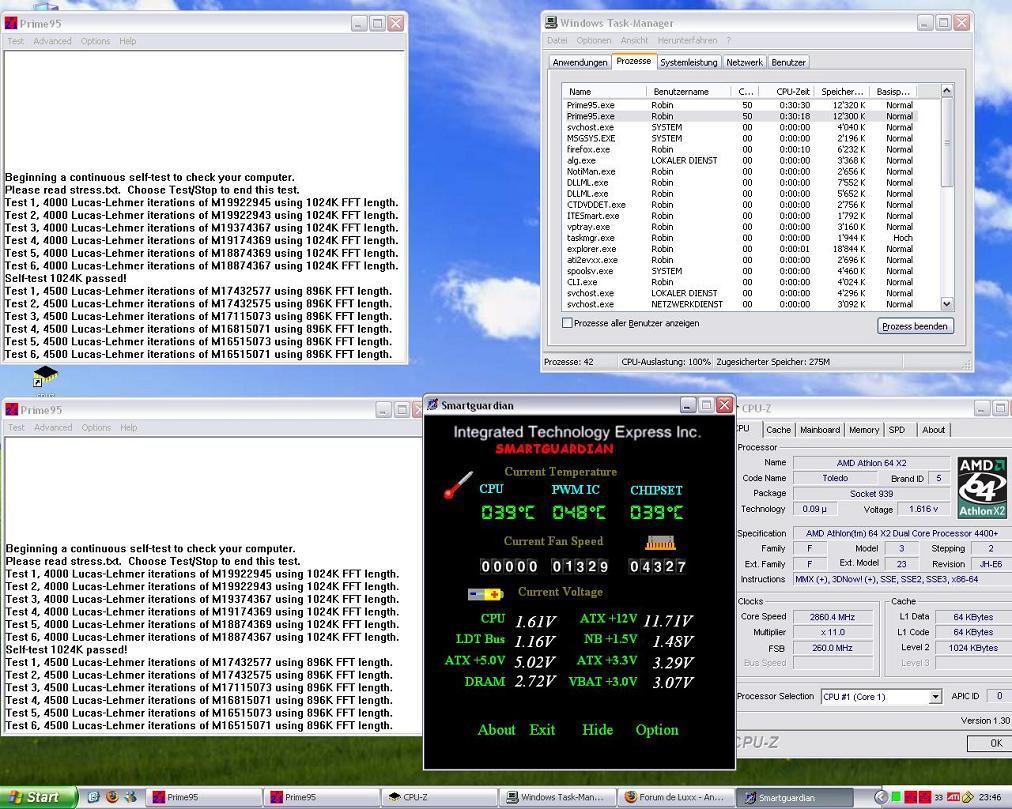Image resolution: width=1012 pixels, height=809 pixels.
Task: Click Hide in Smartguardian
Action: pyautogui.click(x=598, y=730)
